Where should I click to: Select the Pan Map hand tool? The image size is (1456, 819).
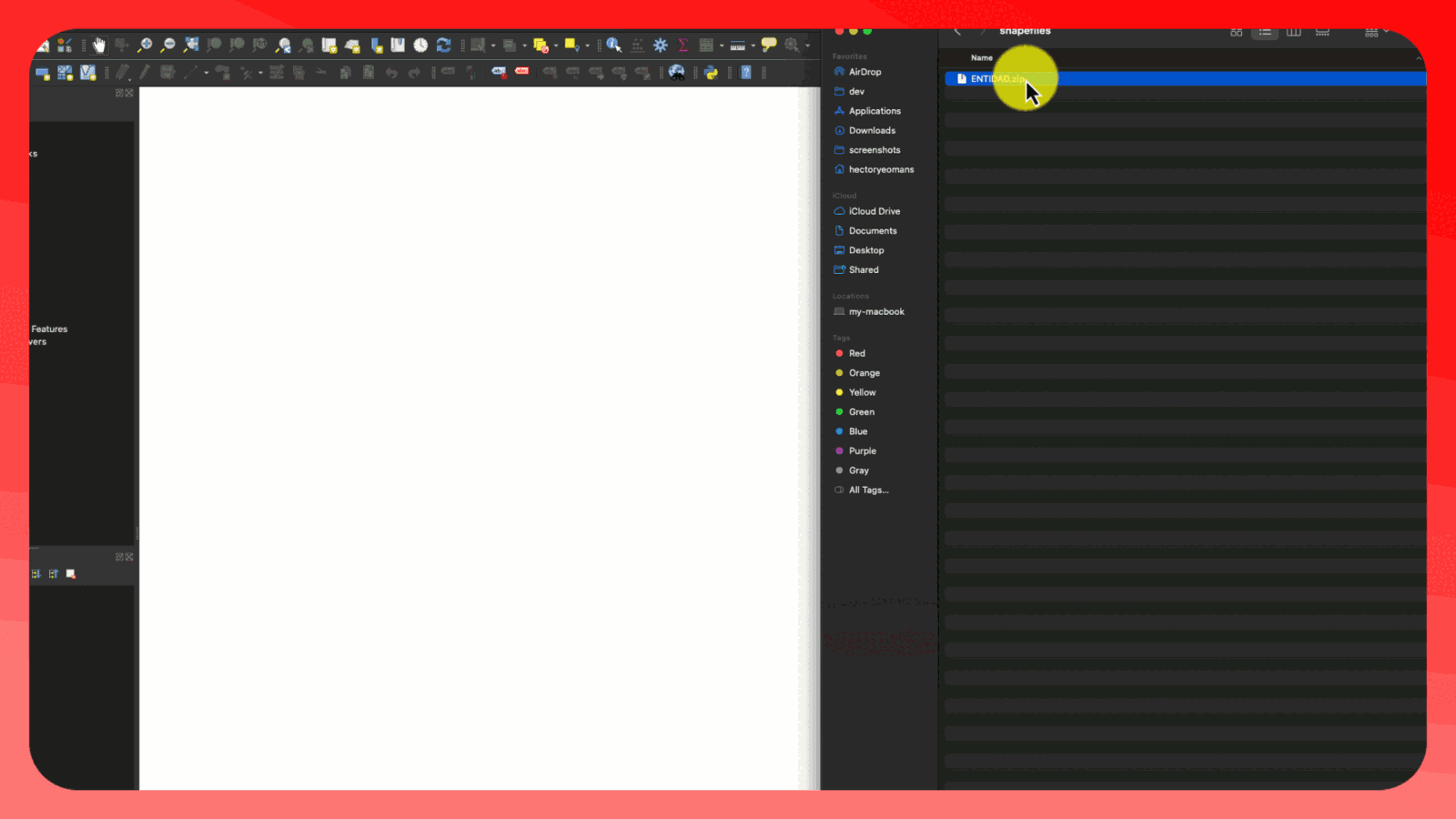click(98, 45)
